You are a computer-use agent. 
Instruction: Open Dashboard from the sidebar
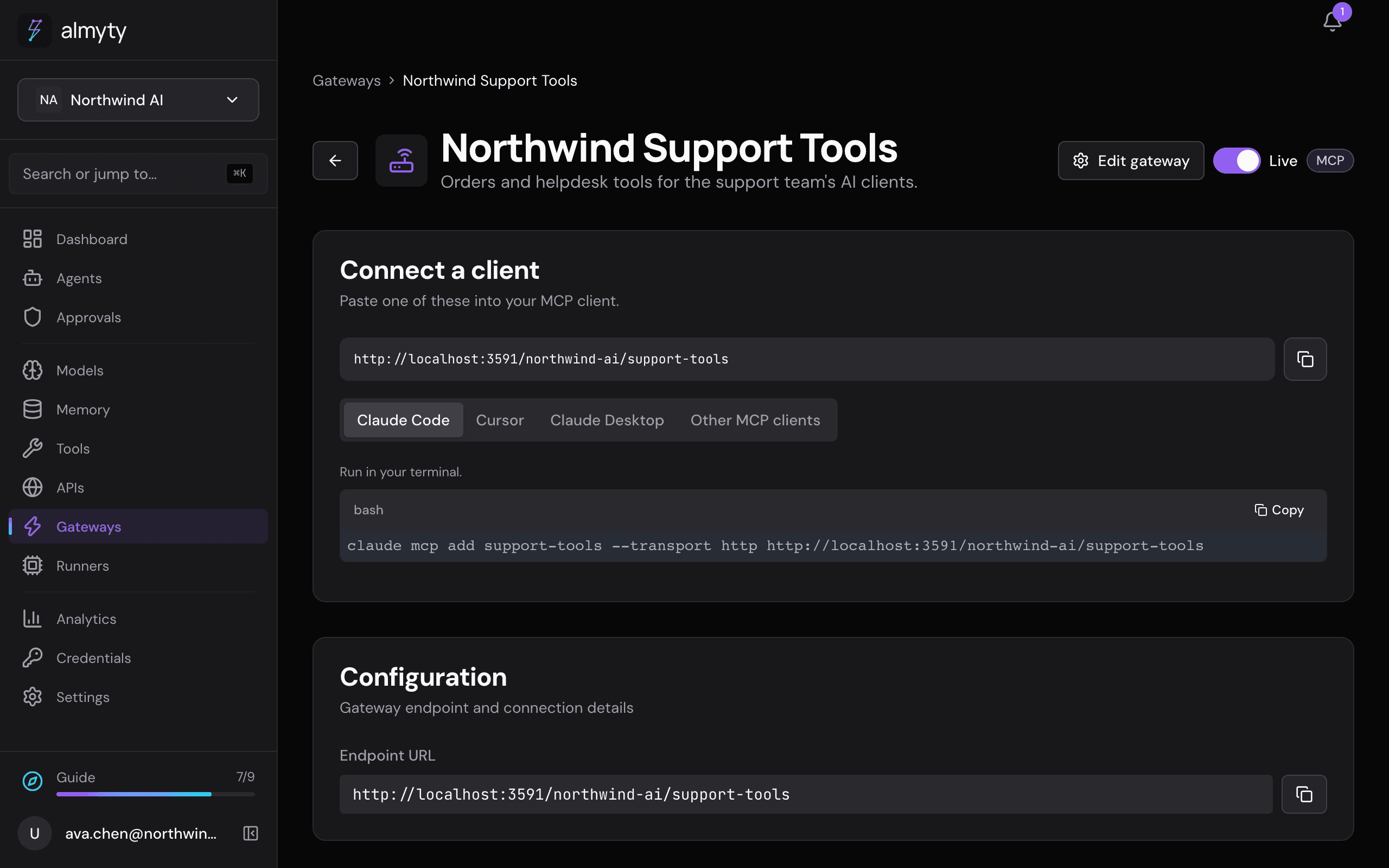[x=138, y=239]
